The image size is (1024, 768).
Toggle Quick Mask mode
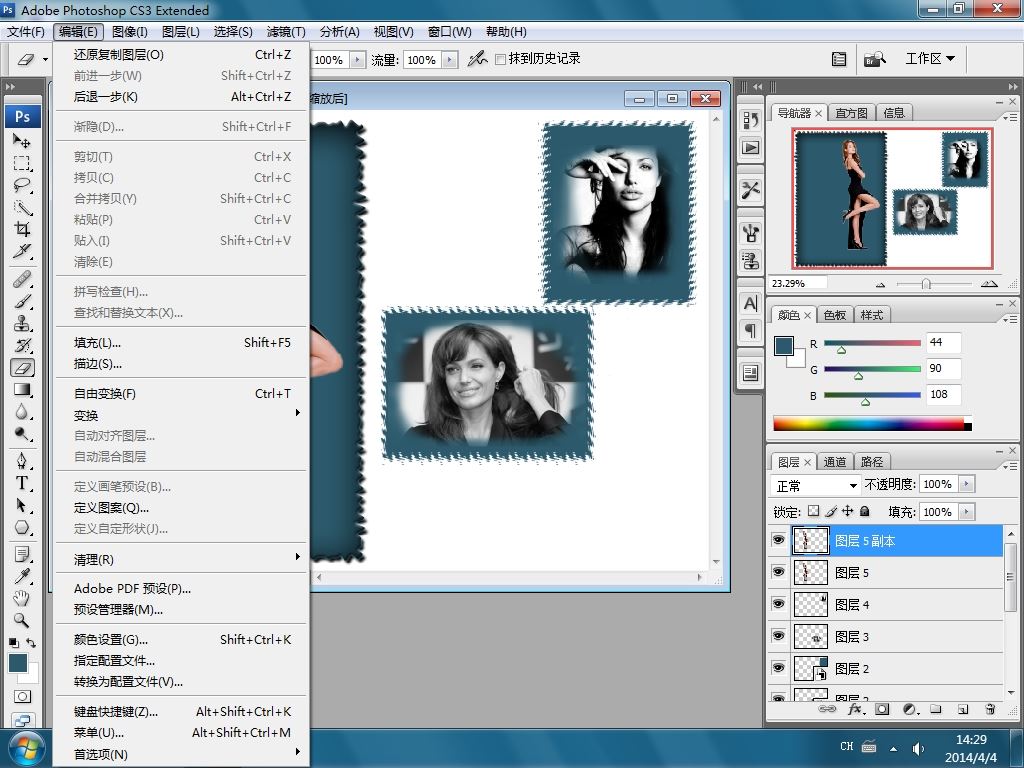pyautogui.click(x=22, y=697)
